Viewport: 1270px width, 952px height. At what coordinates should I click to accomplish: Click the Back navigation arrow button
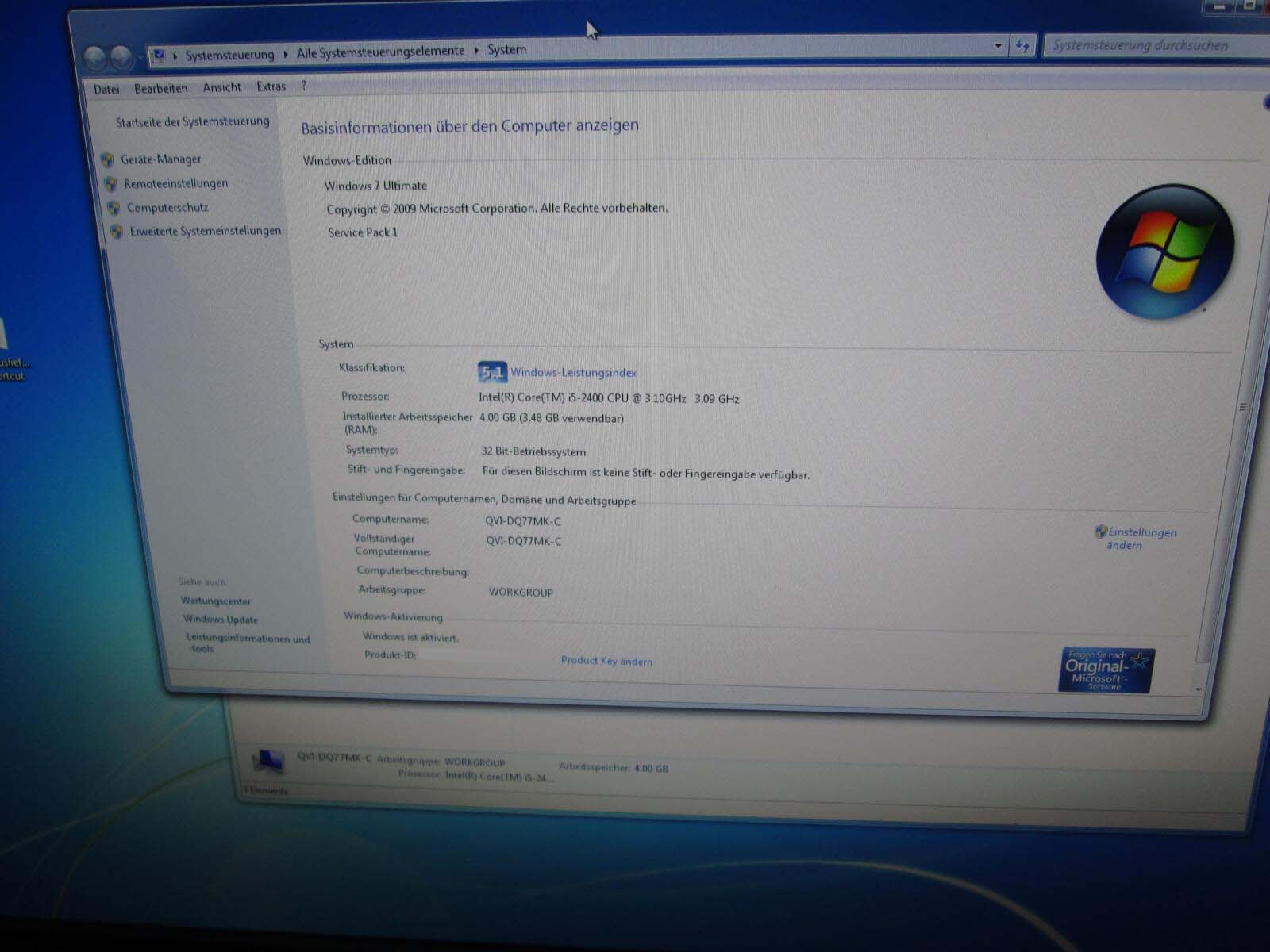[95, 57]
